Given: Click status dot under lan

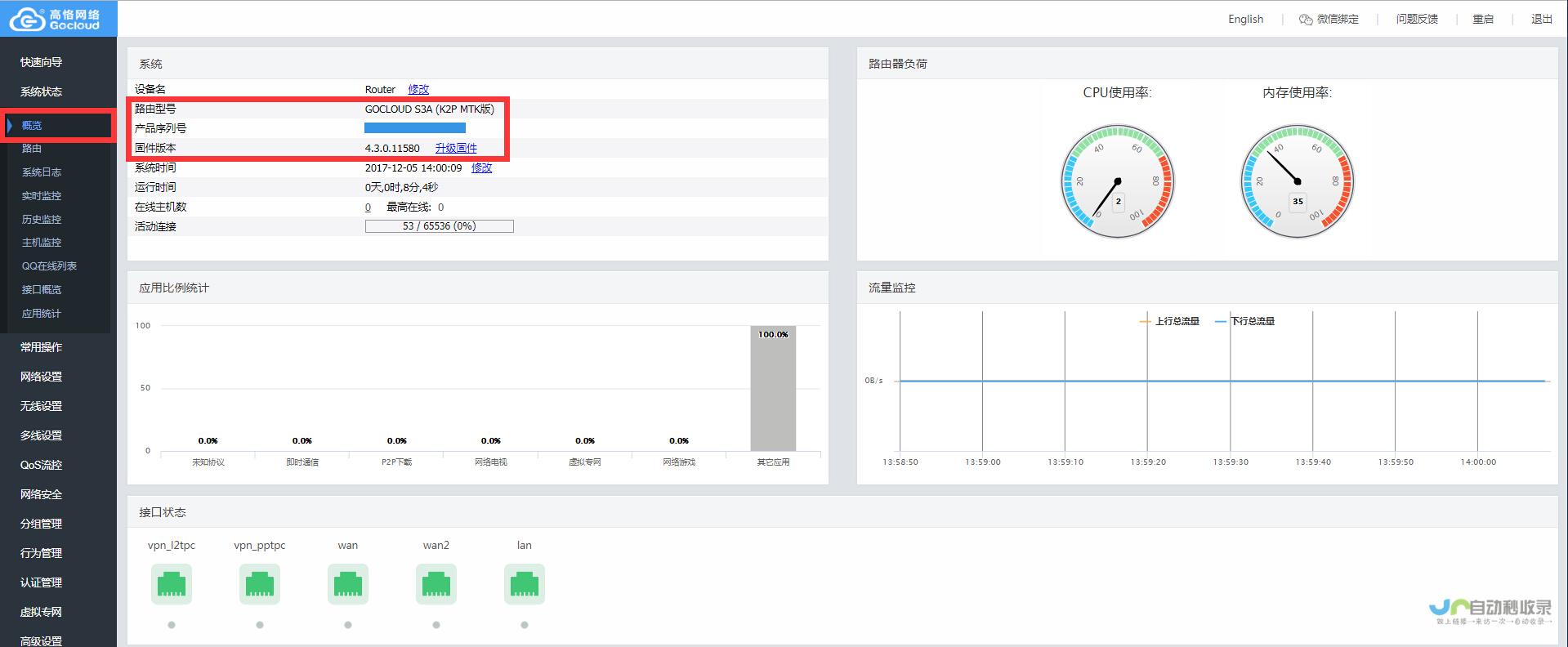Looking at the screenshot, I should (x=525, y=625).
